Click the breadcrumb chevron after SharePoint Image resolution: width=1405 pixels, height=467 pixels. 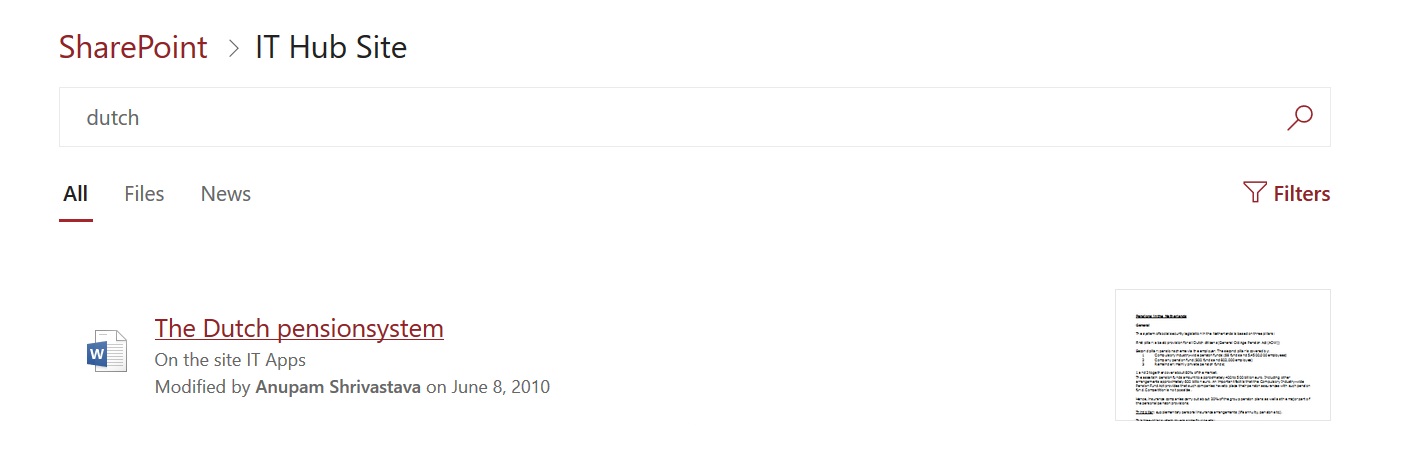pos(234,48)
